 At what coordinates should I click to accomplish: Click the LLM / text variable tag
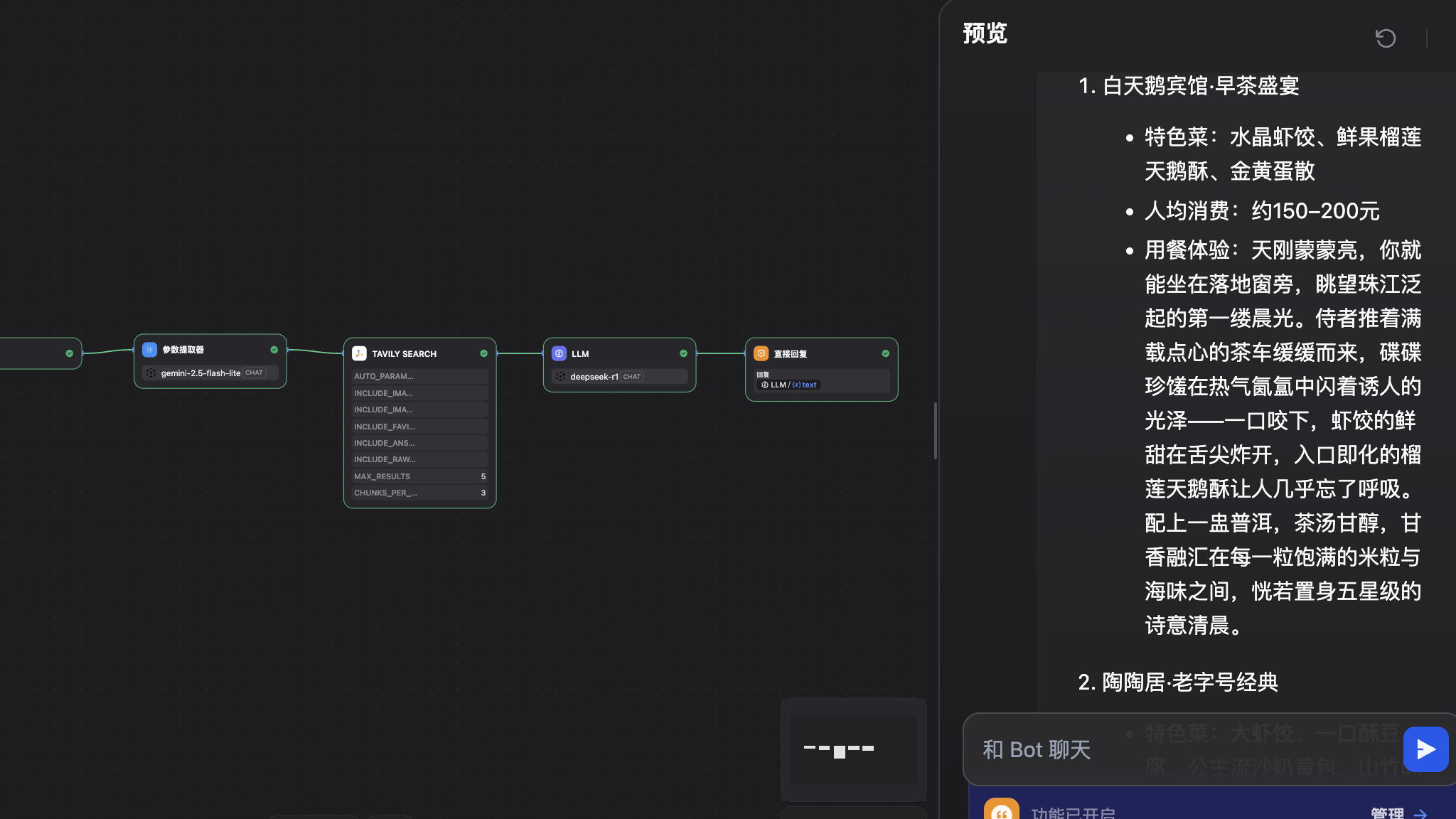(788, 385)
